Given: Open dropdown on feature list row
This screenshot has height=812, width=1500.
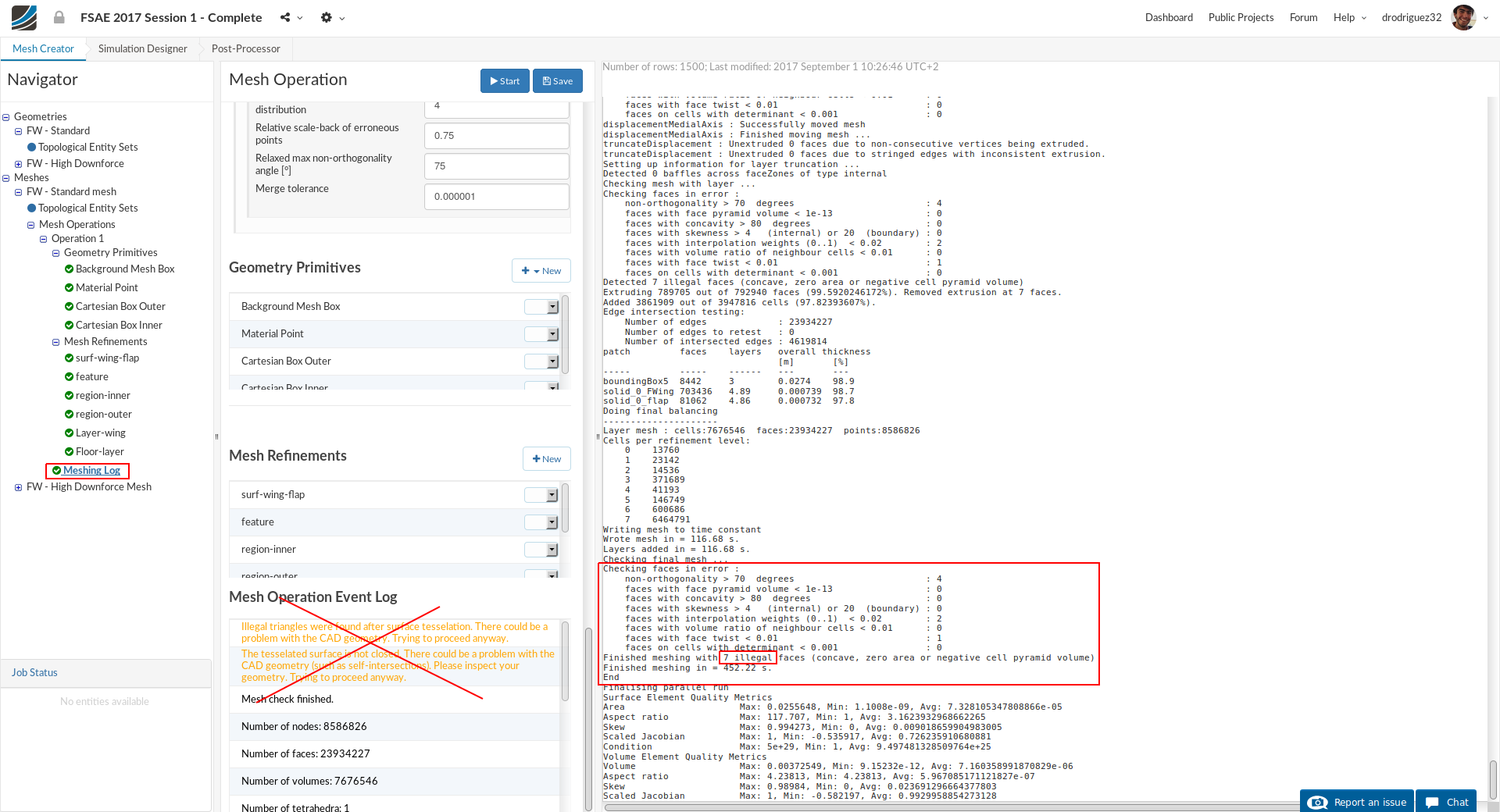Looking at the screenshot, I should coord(552,522).
